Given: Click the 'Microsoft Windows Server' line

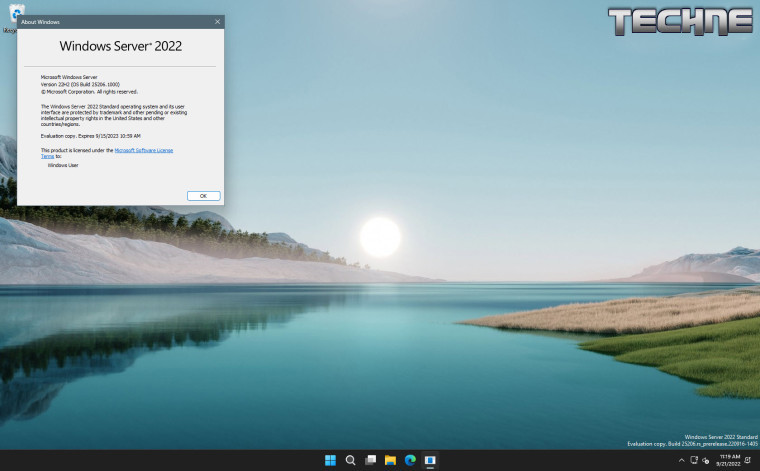Looking at the screenshot, I should [69, 77].
